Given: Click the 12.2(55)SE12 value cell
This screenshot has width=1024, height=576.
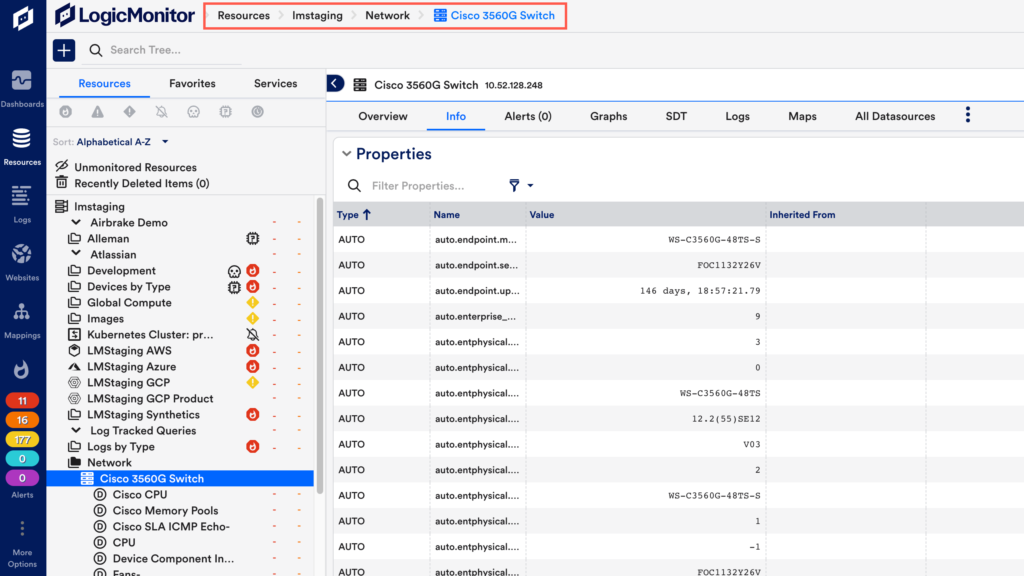Looking at the screenshot, I should tap(726, 419).
